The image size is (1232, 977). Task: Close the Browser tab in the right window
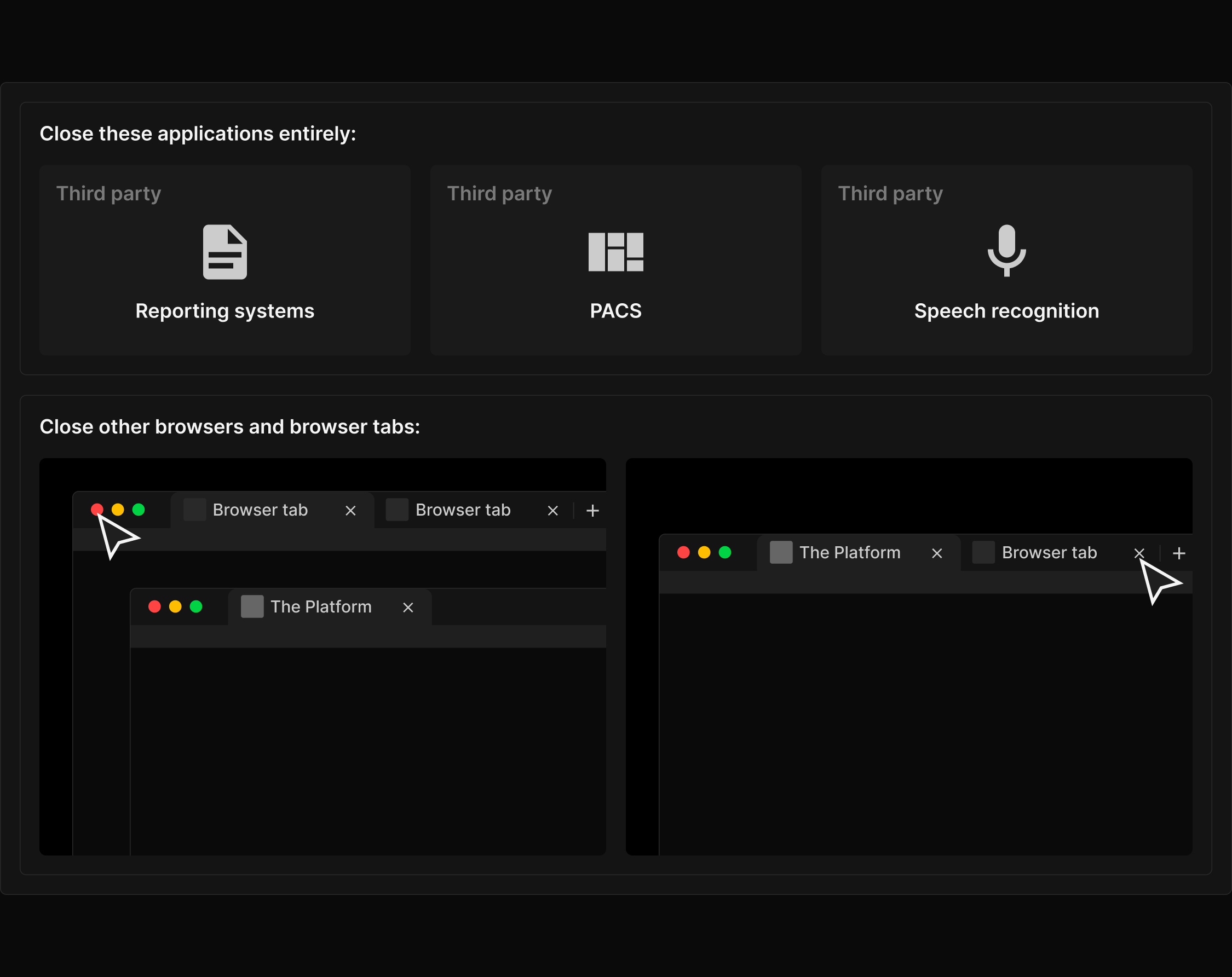pyautogui.click(x=1139, y=553)
